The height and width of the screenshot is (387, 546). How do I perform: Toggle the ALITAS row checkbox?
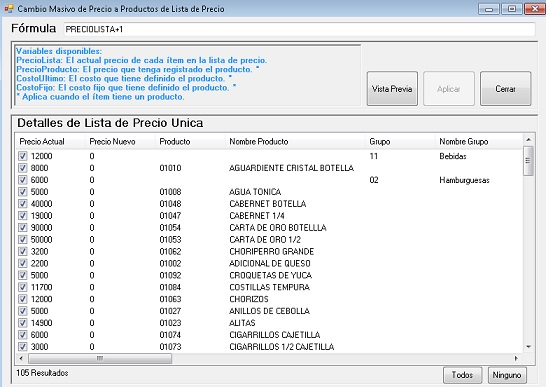(23, 323)
